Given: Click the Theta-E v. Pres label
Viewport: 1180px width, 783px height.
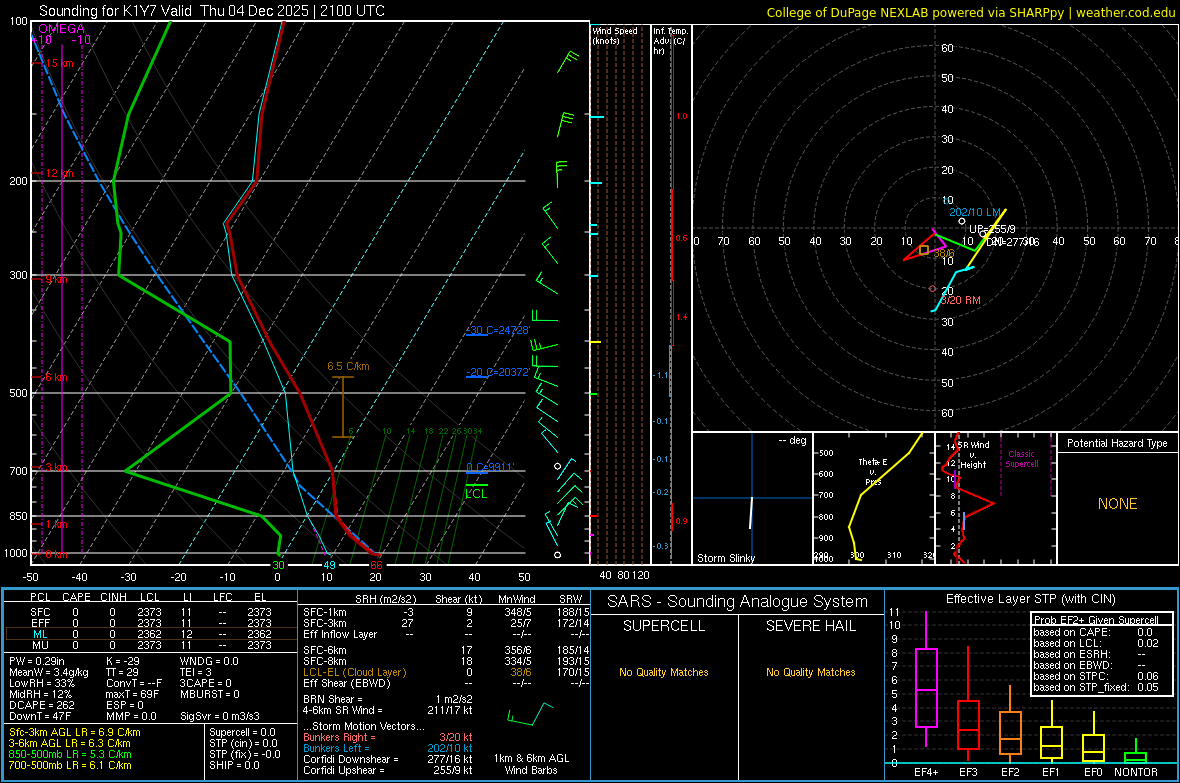Looking at the screenshot, I should point(873,472).
